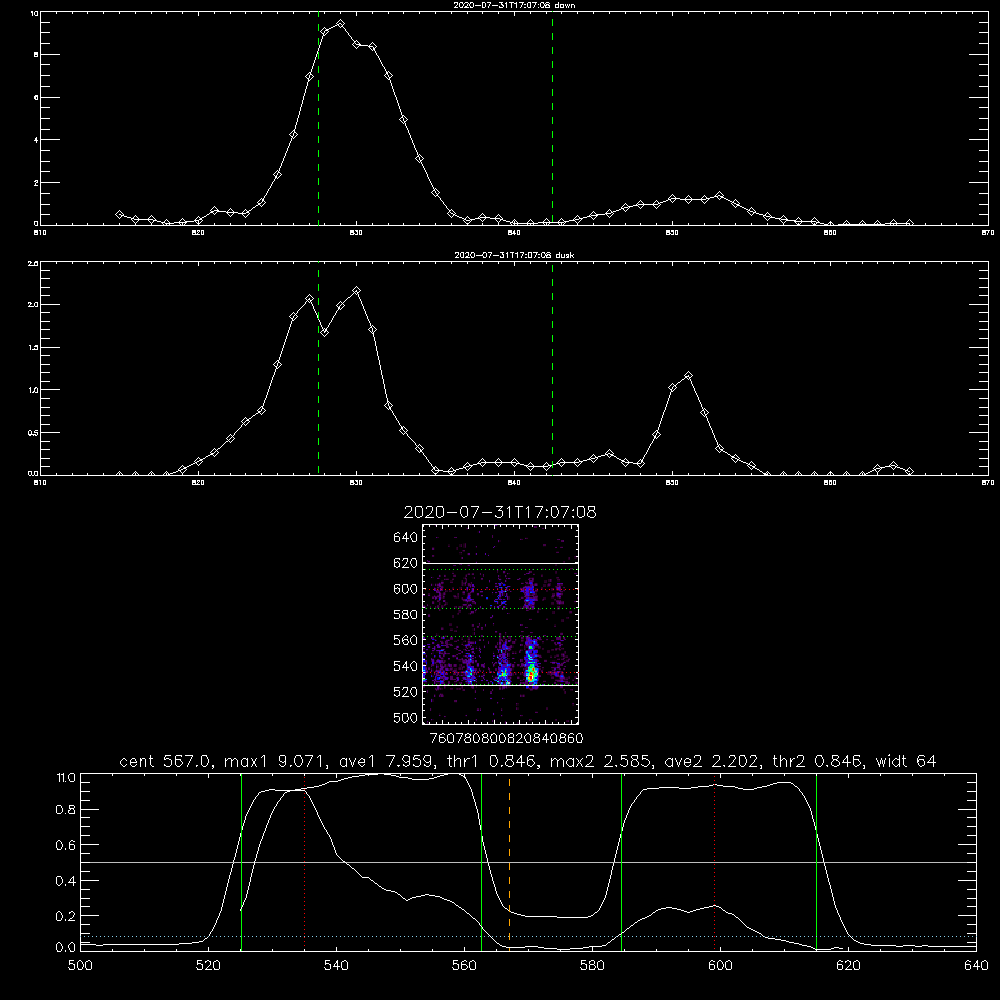Click the heat map x-axis tick labels '760780800820840860'
1000x1000 pixels.
point(506,738)
